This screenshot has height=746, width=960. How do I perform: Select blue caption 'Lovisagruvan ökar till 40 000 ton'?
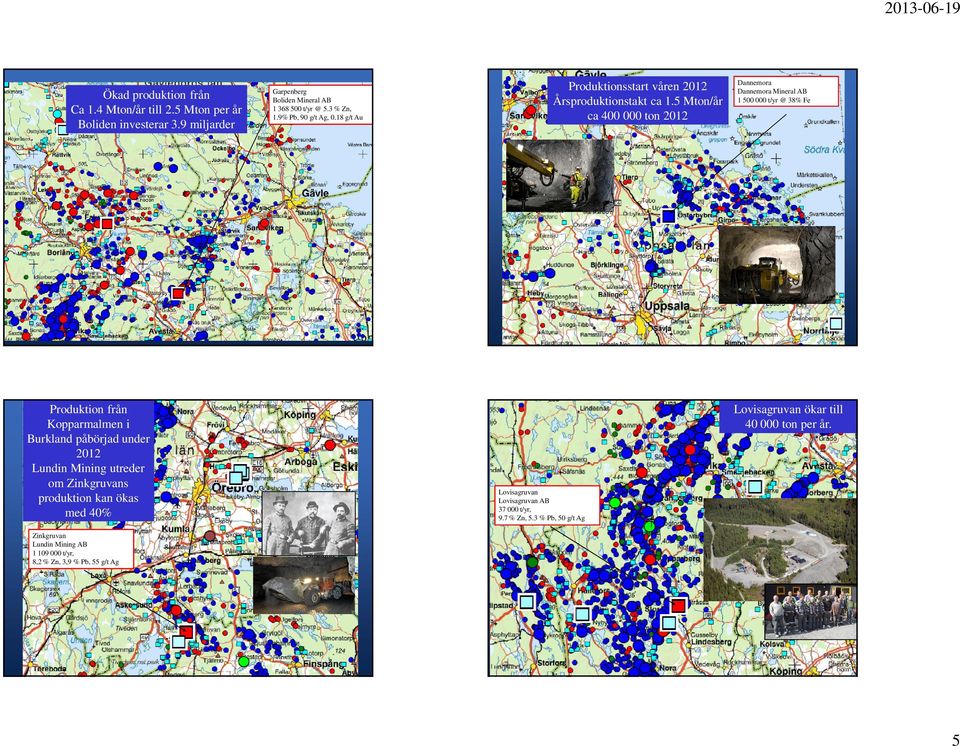pos(789,417)
